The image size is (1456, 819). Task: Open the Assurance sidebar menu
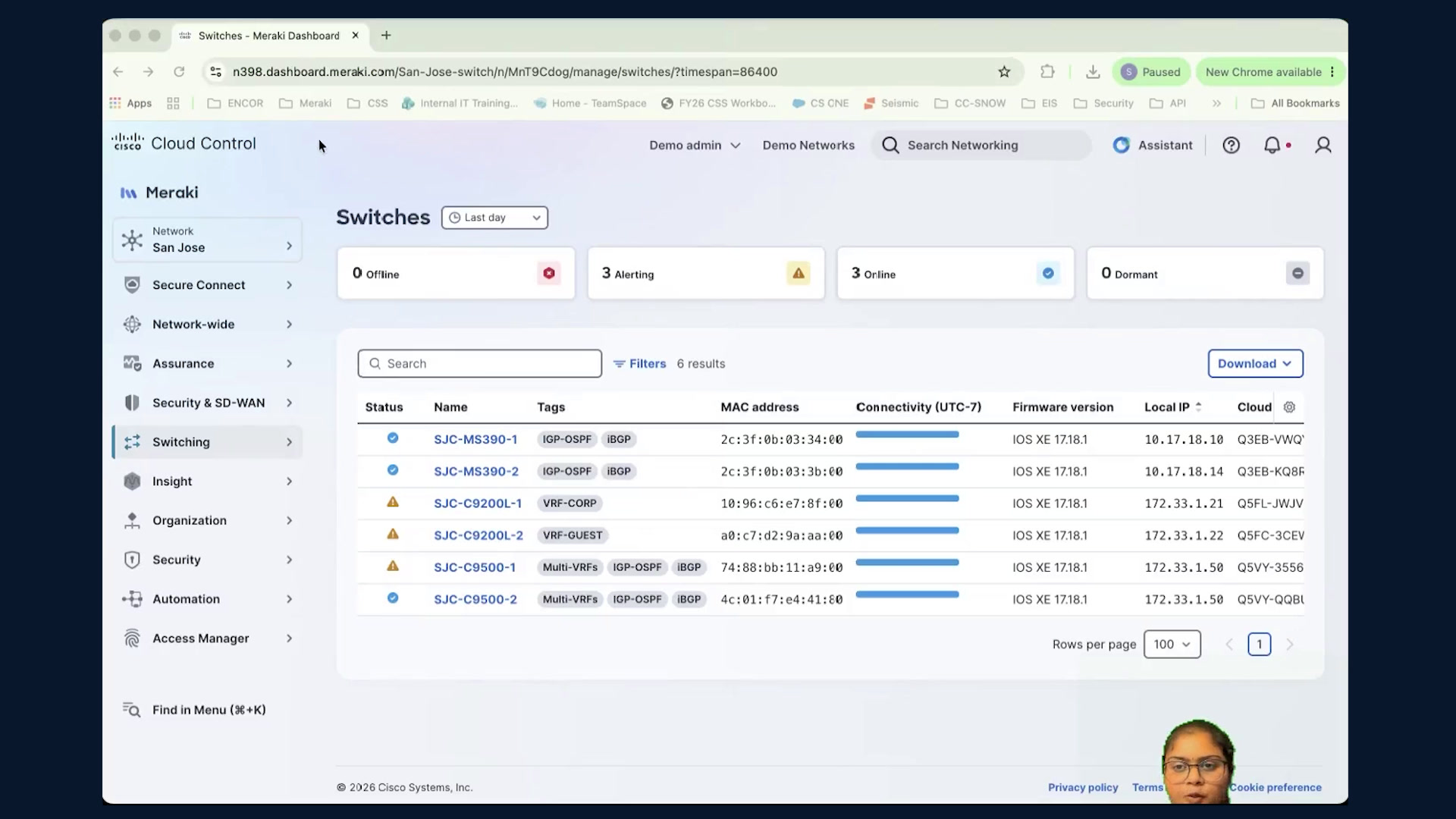point(207,363)
